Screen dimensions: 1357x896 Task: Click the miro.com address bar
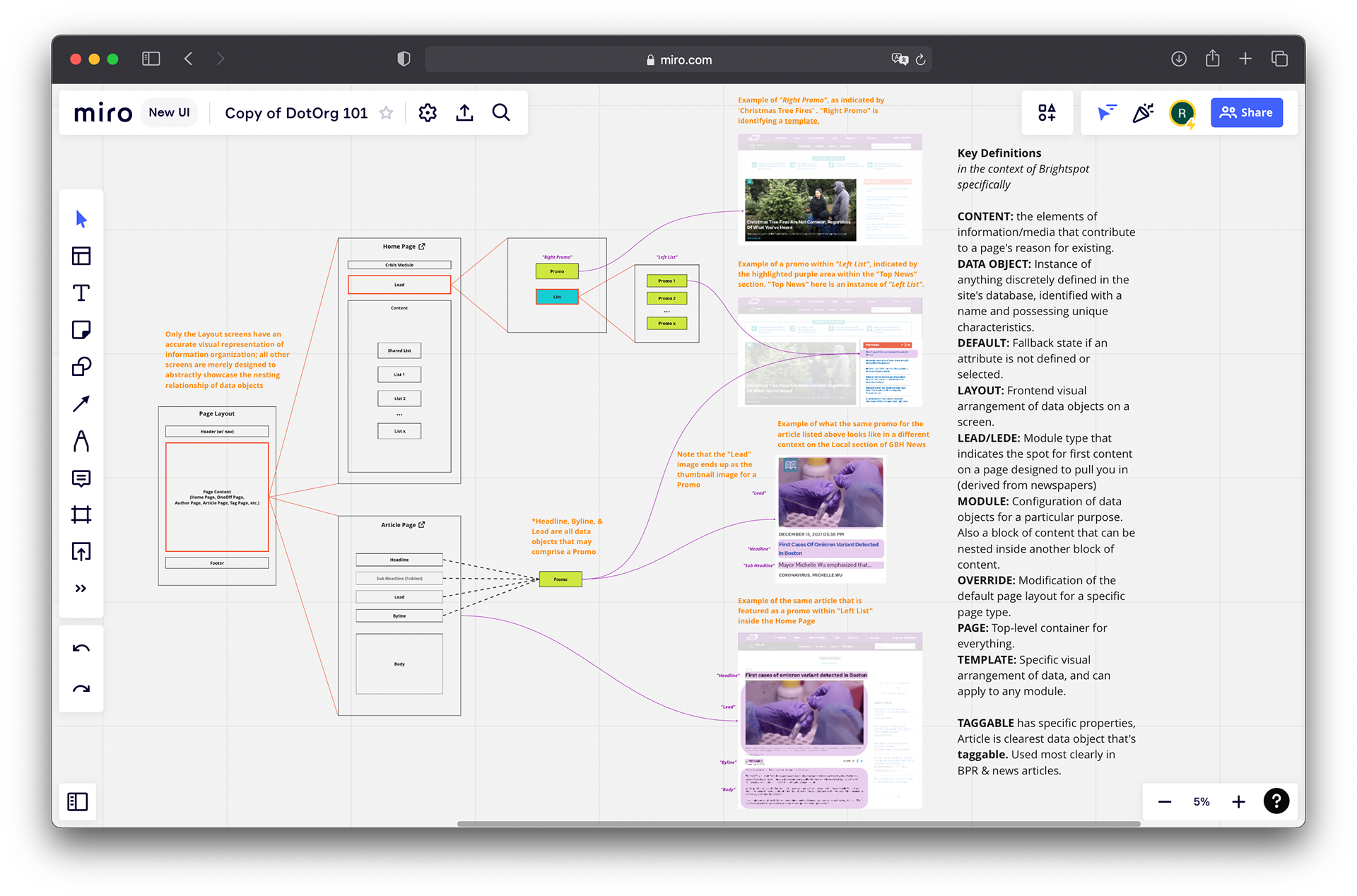pos(678,60)
